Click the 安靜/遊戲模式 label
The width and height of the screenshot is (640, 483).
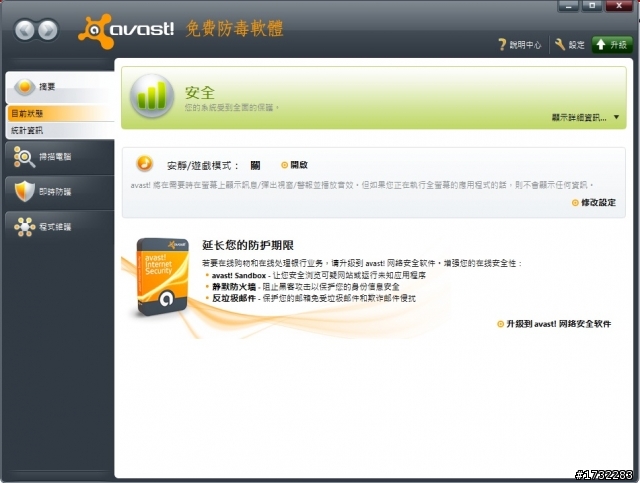click(x=202, y=165)
